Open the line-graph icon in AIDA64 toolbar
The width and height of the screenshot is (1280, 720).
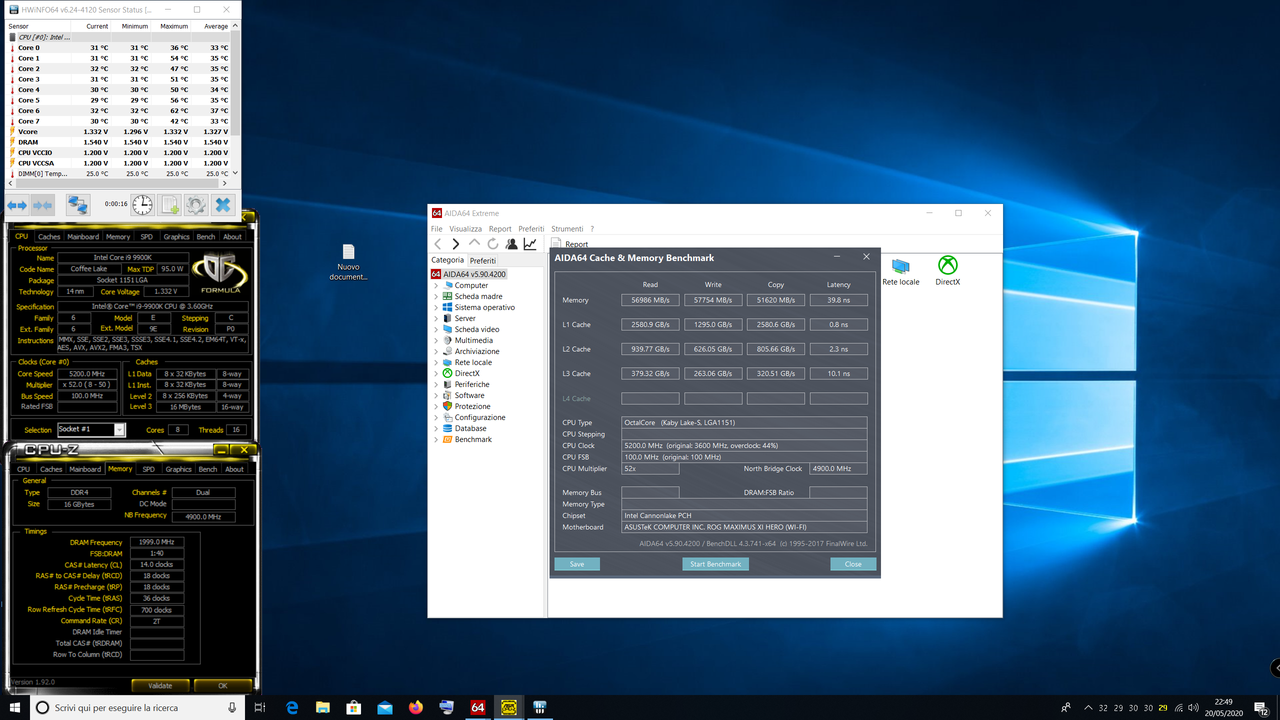[x=530, y=243]
